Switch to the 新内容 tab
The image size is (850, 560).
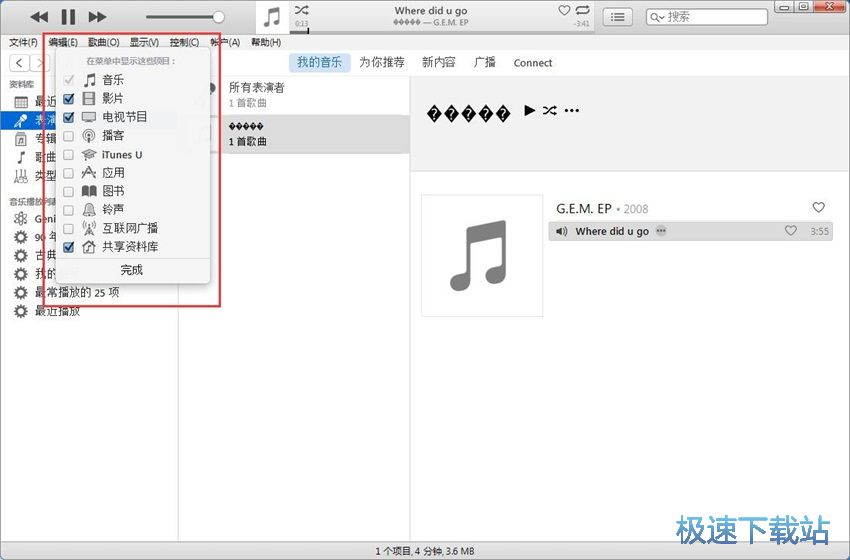[x=439, y=62]
